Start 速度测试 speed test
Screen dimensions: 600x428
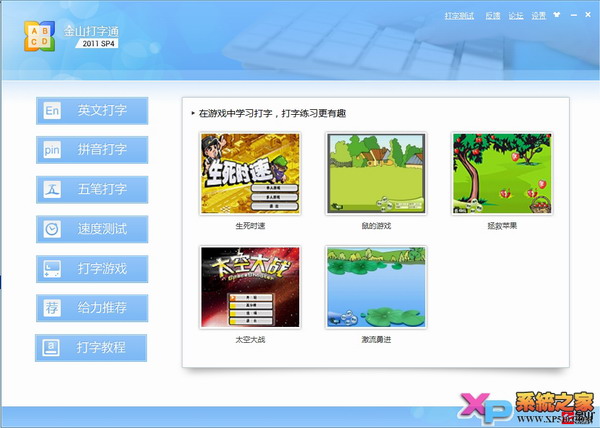[92, 229]
